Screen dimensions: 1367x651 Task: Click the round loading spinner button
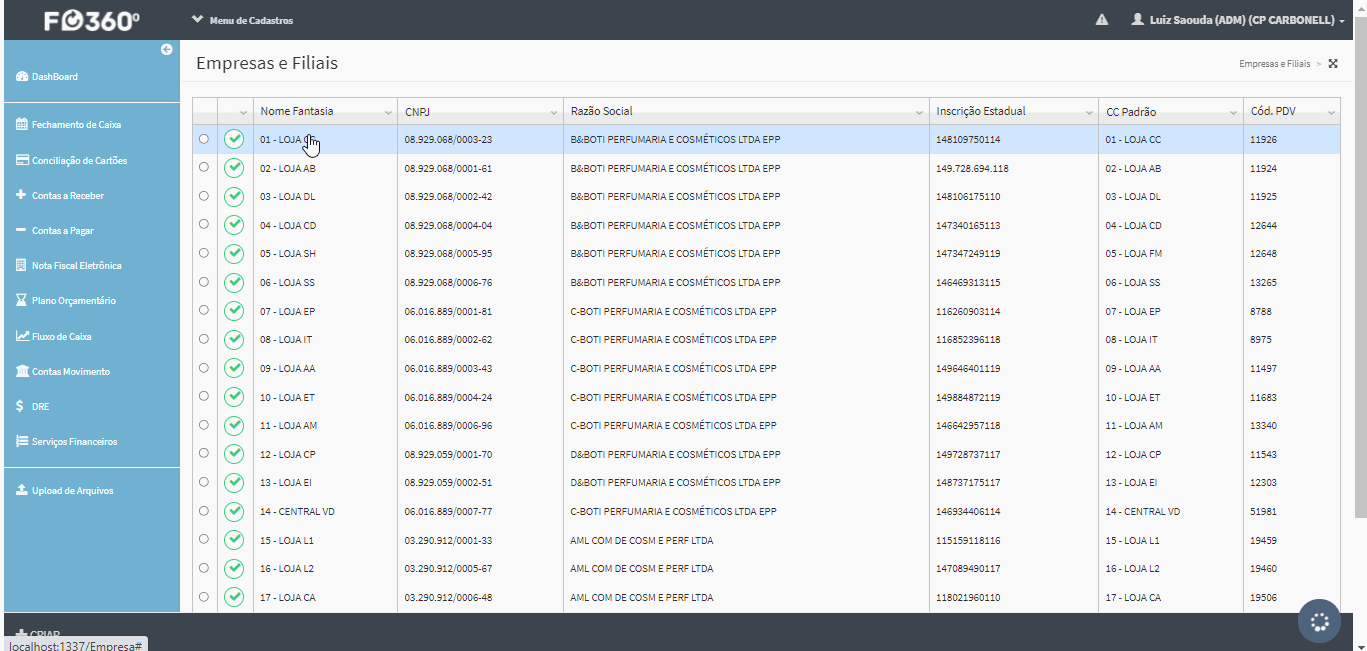pos(1319,622)
